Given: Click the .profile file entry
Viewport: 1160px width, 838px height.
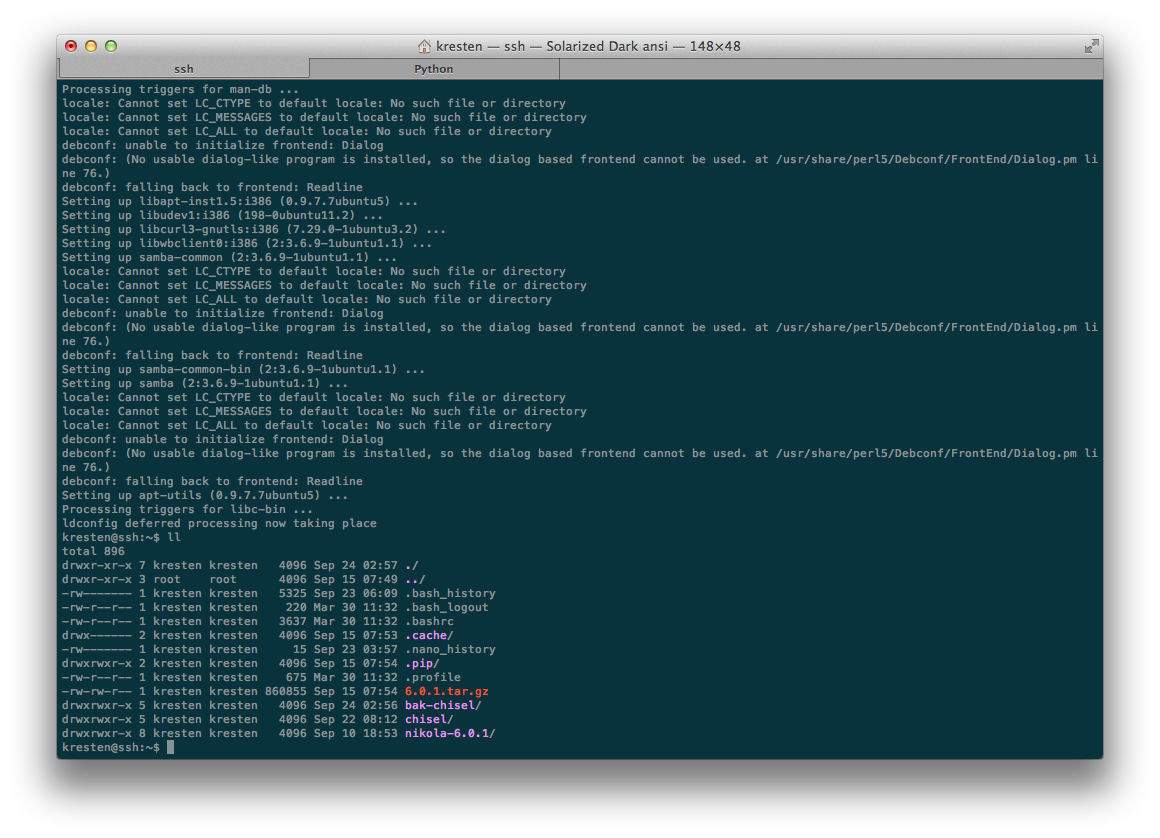Looking at the screenshot, I should 432,677.
